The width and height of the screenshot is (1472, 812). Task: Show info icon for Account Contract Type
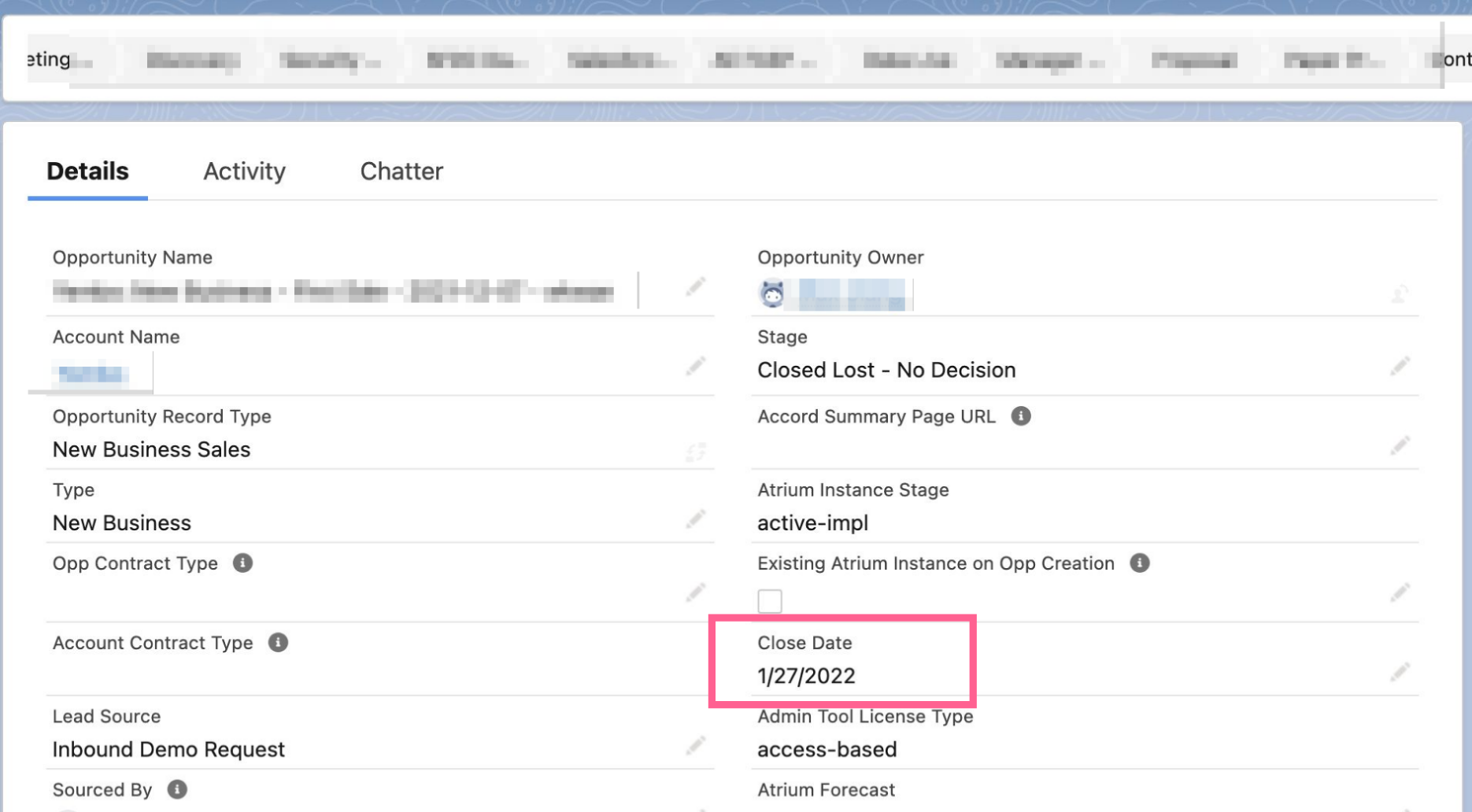278,643
